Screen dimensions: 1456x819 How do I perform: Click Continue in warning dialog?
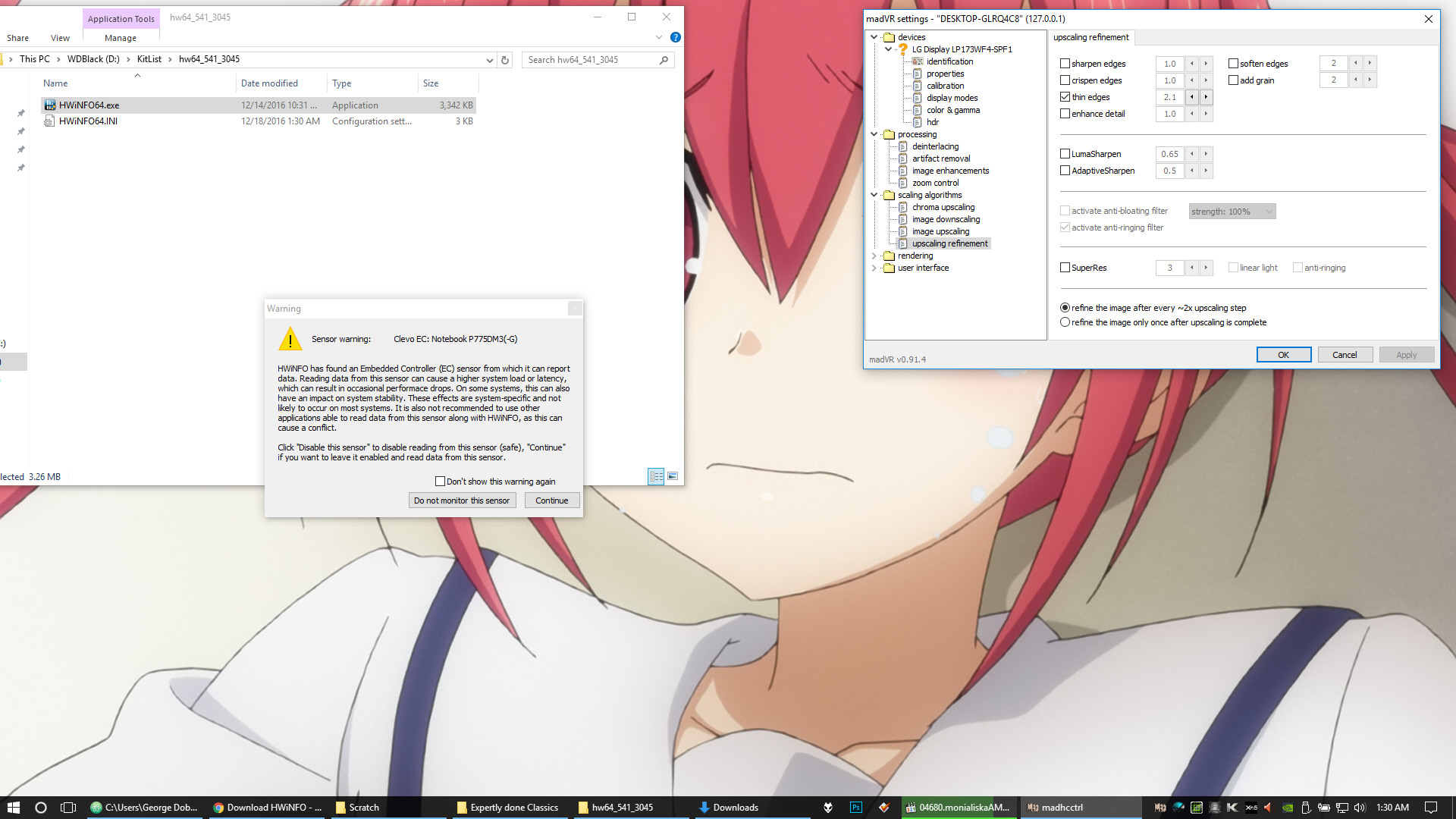coord(551,500)
